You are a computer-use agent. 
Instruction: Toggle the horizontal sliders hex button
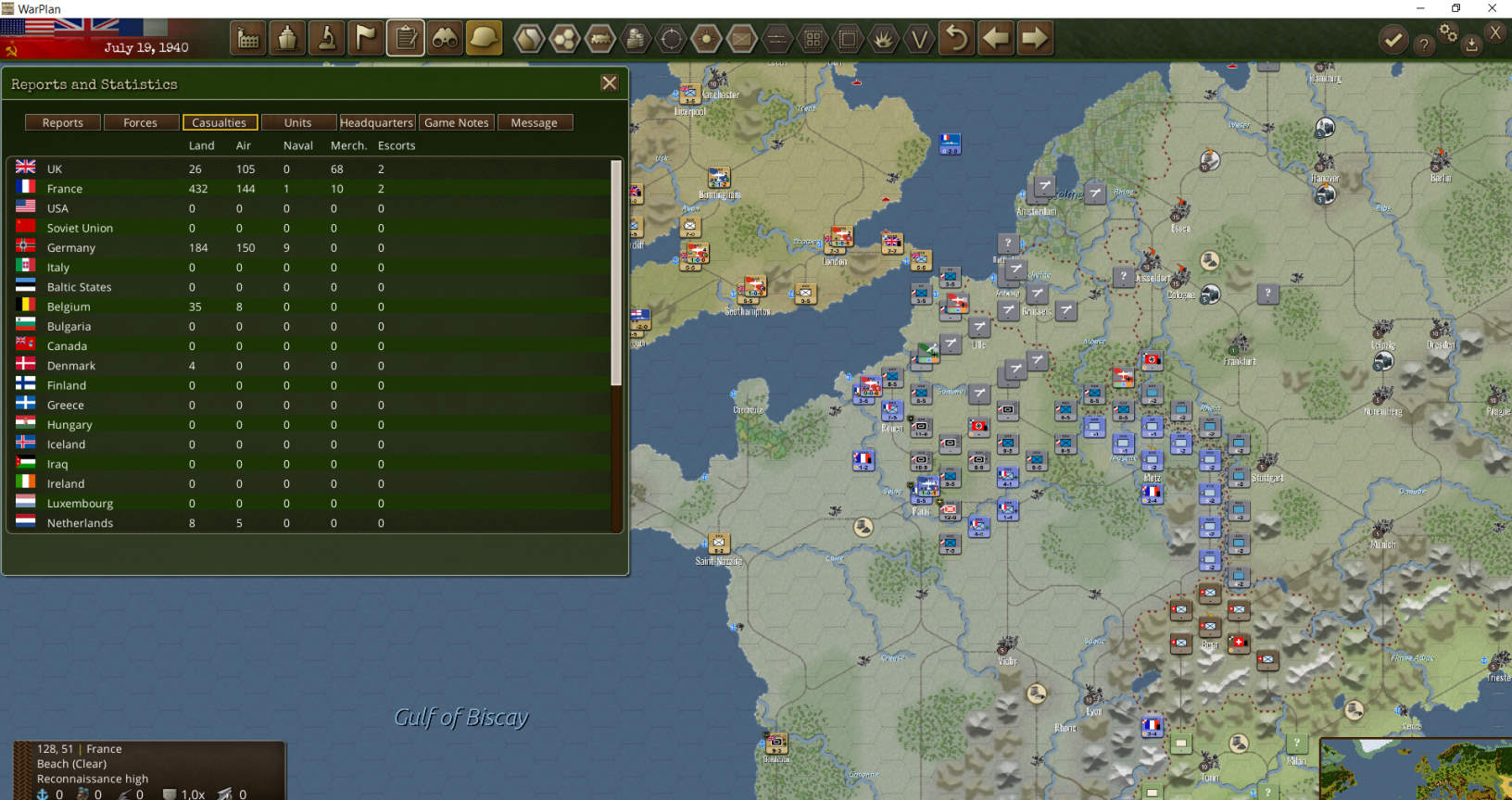click(x=777, y=39)
